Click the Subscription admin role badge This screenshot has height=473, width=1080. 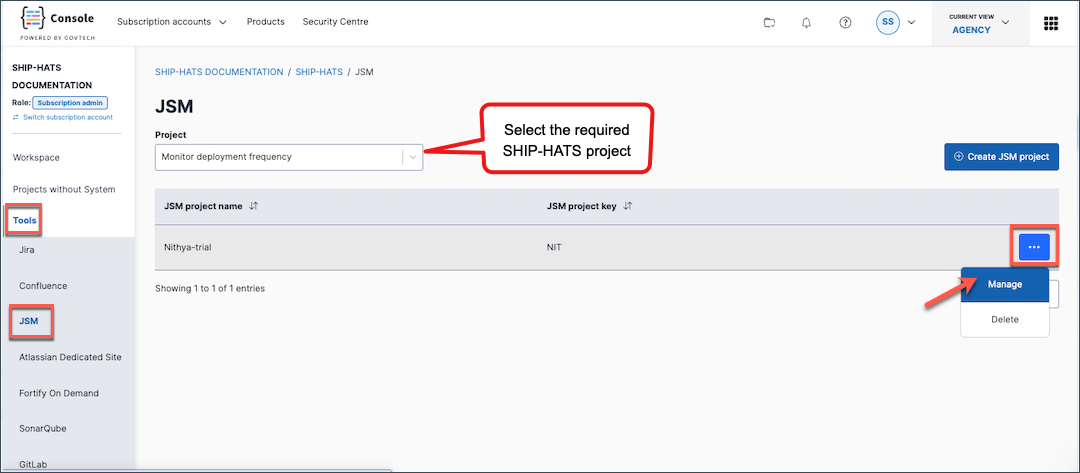click(x=70, y=103)
